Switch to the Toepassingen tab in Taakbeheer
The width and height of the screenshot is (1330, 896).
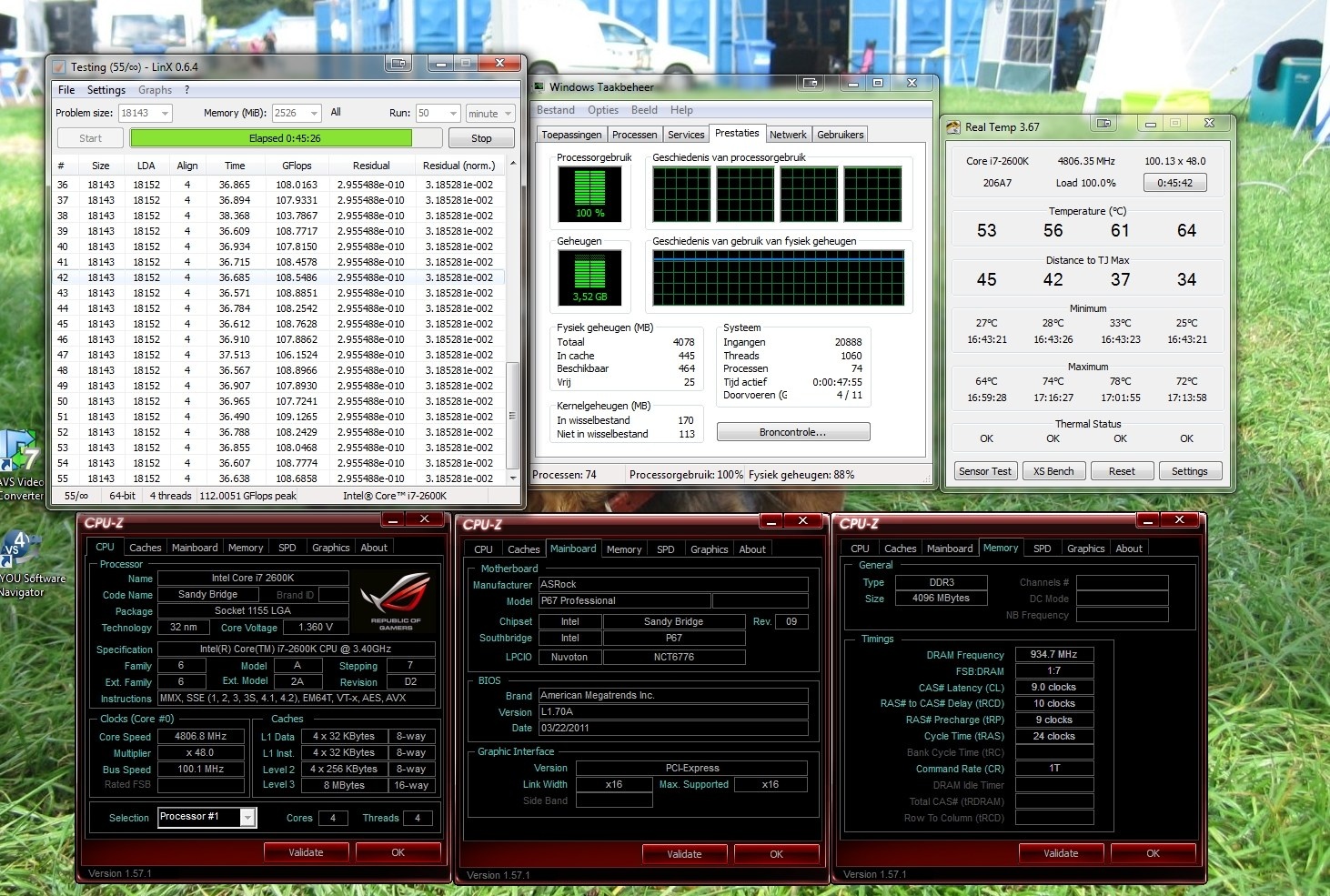[571, 135]
